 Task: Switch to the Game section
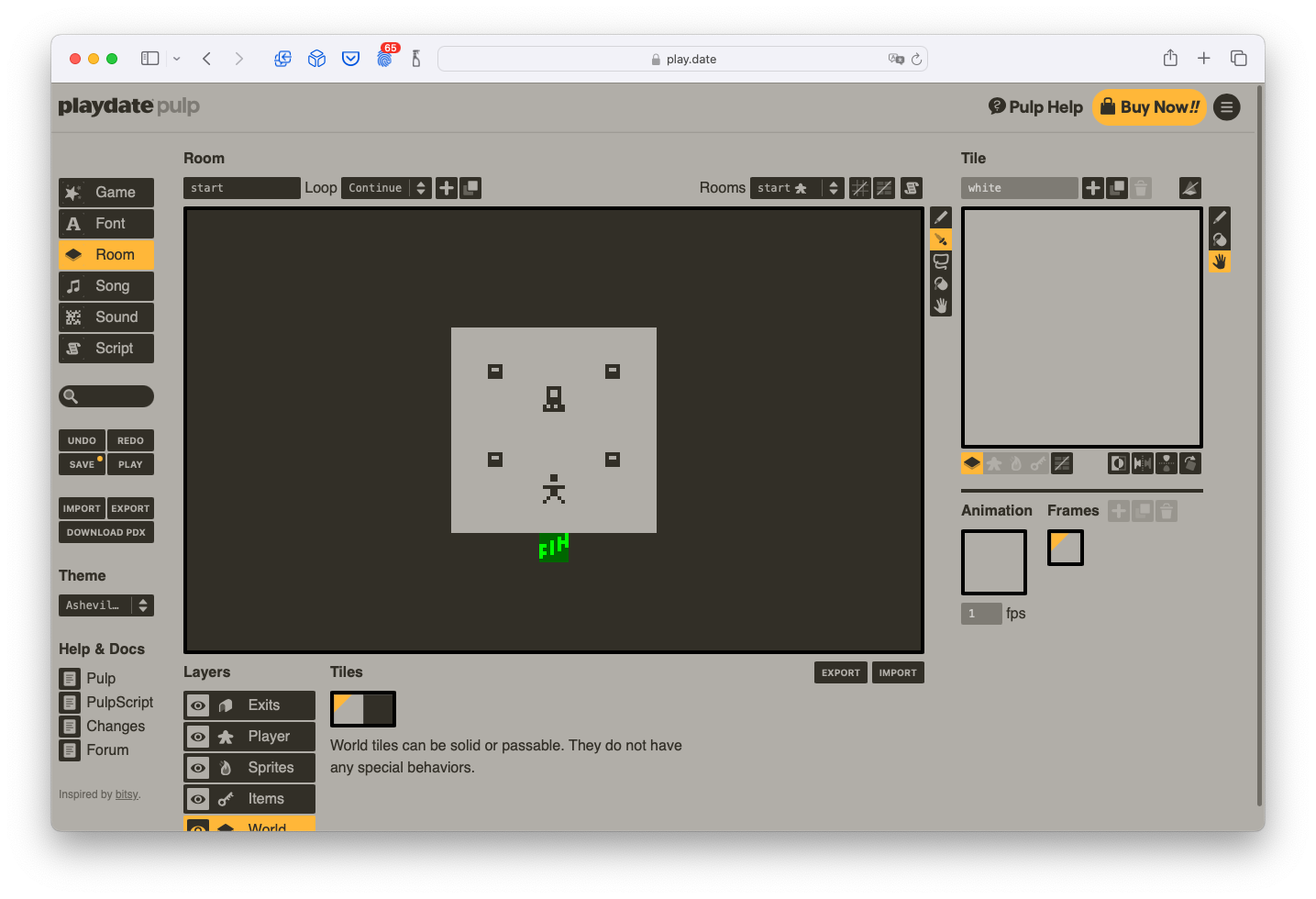(x=106, y=193)
